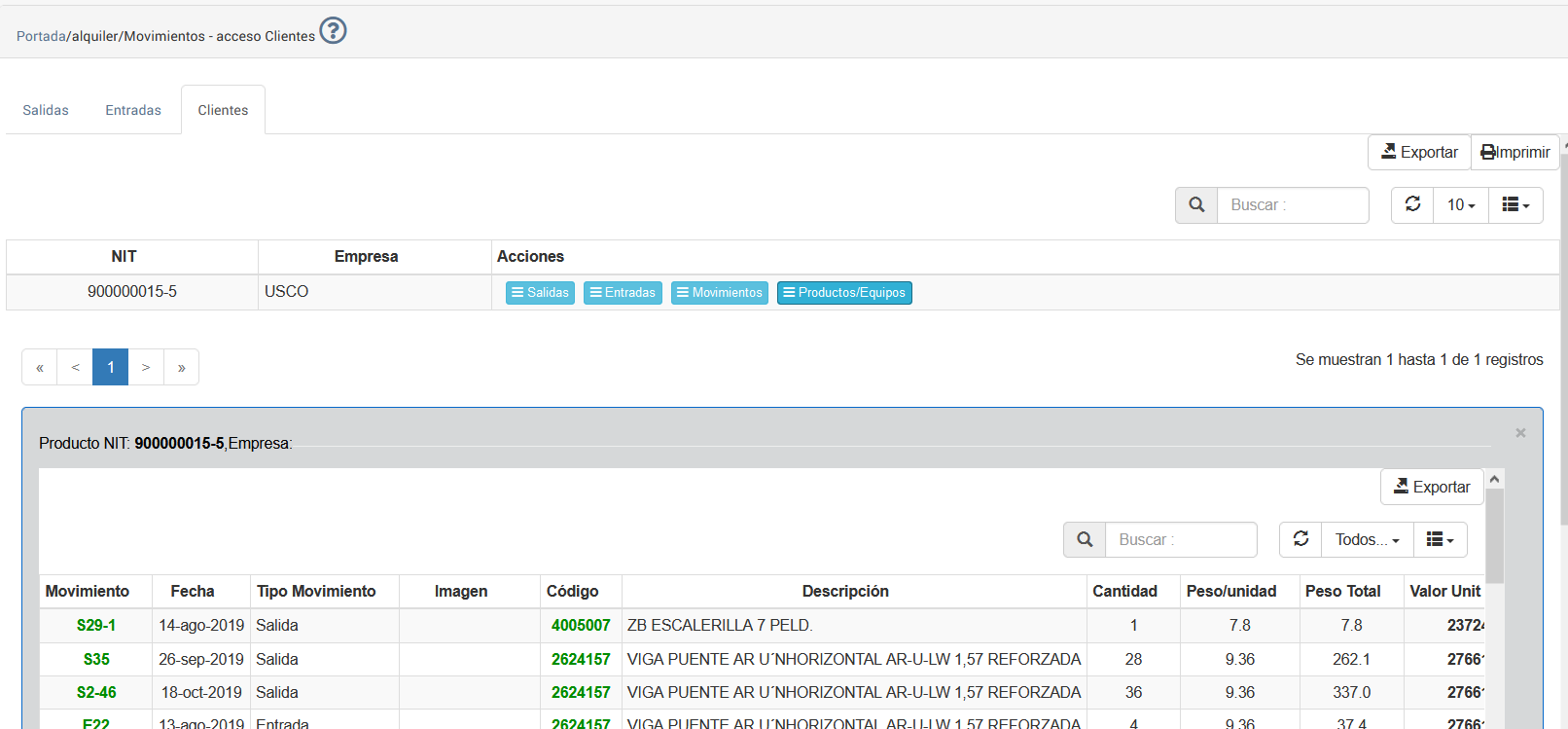The image size is (1568, 729).
Task: Open the top columns list dropdown
Action: coord(1515,205)
